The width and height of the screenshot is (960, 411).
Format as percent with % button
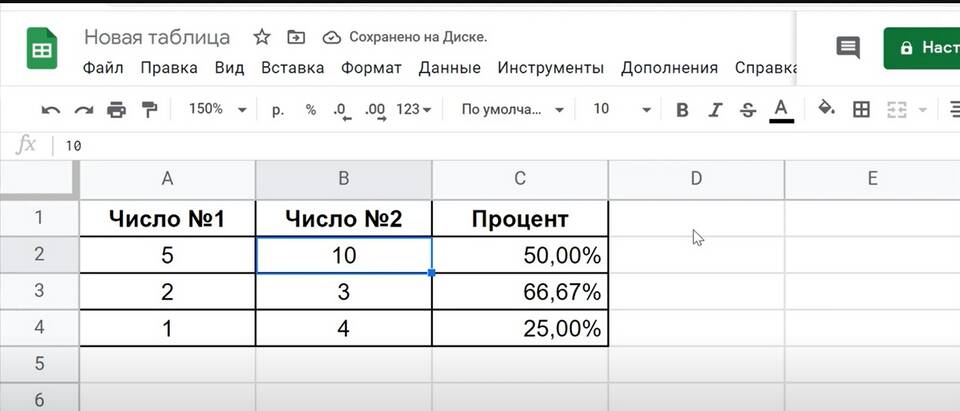point(311,109)
